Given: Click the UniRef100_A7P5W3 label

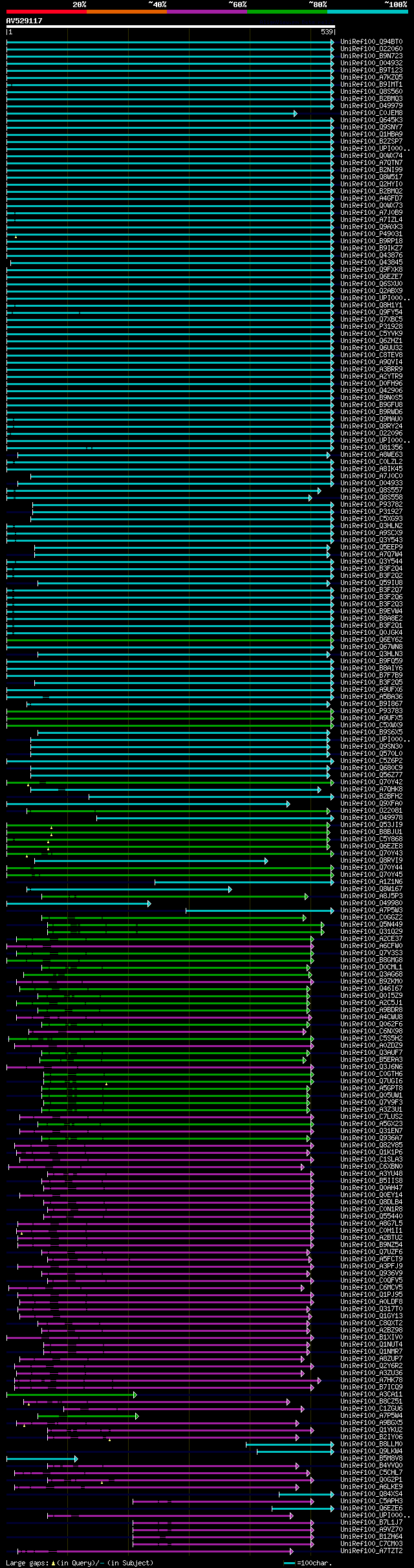Looking at the screenshot, I should [x=371, y=910].
